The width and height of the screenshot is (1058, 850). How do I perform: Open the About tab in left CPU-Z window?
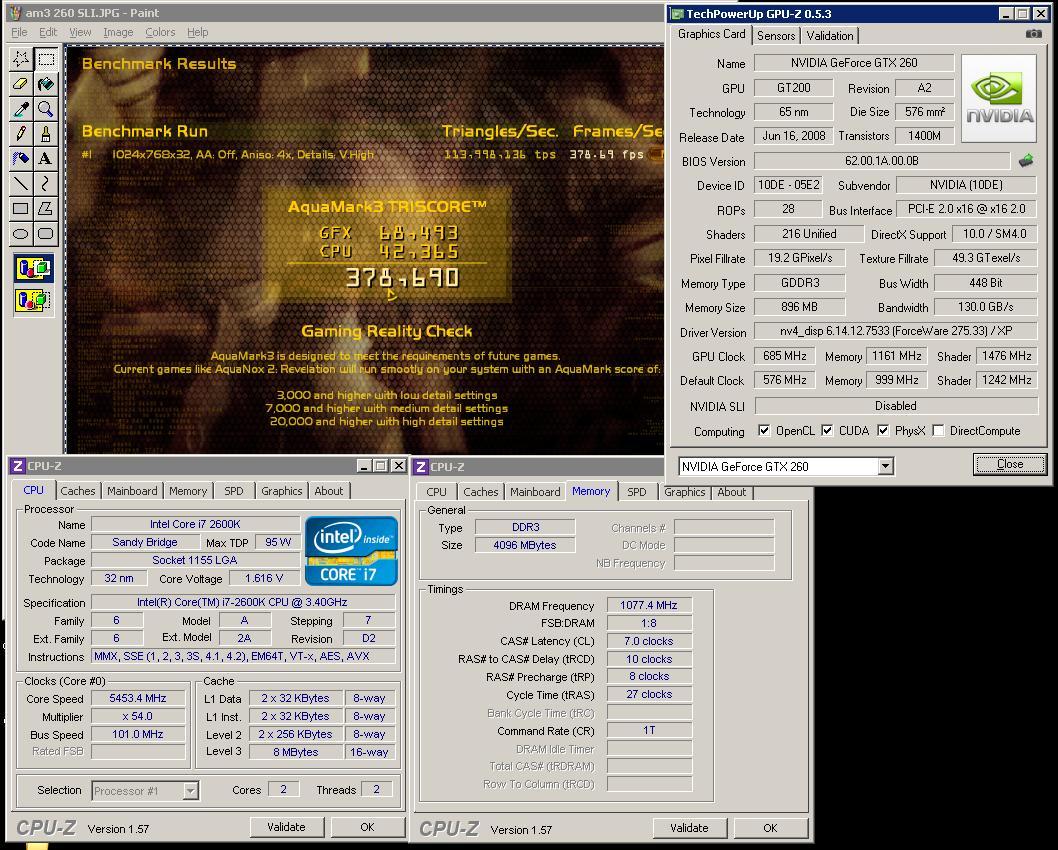(329, 491)
